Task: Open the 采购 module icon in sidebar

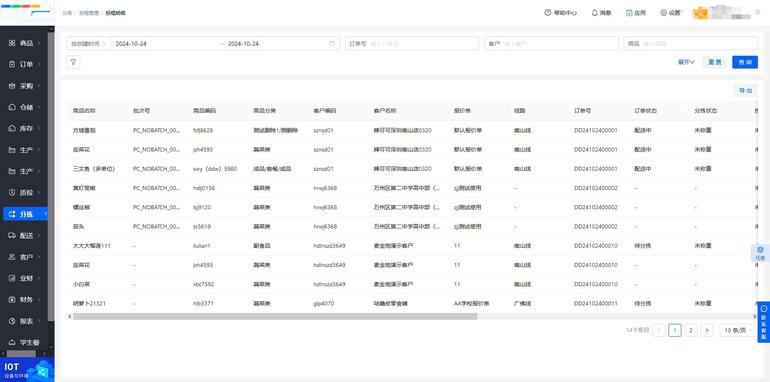Action: tap(12, 86)
